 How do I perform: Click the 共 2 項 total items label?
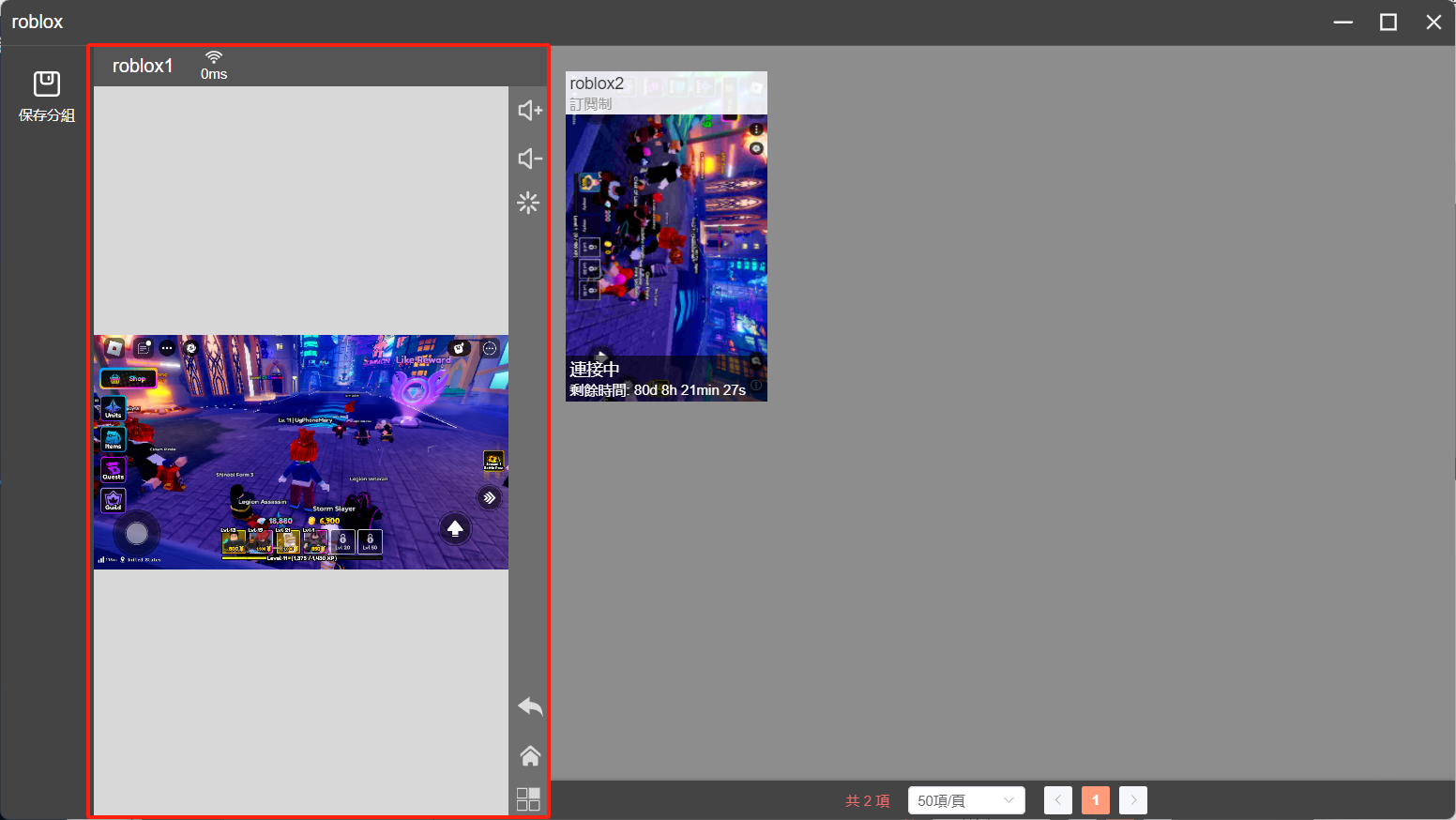point(868,800)
